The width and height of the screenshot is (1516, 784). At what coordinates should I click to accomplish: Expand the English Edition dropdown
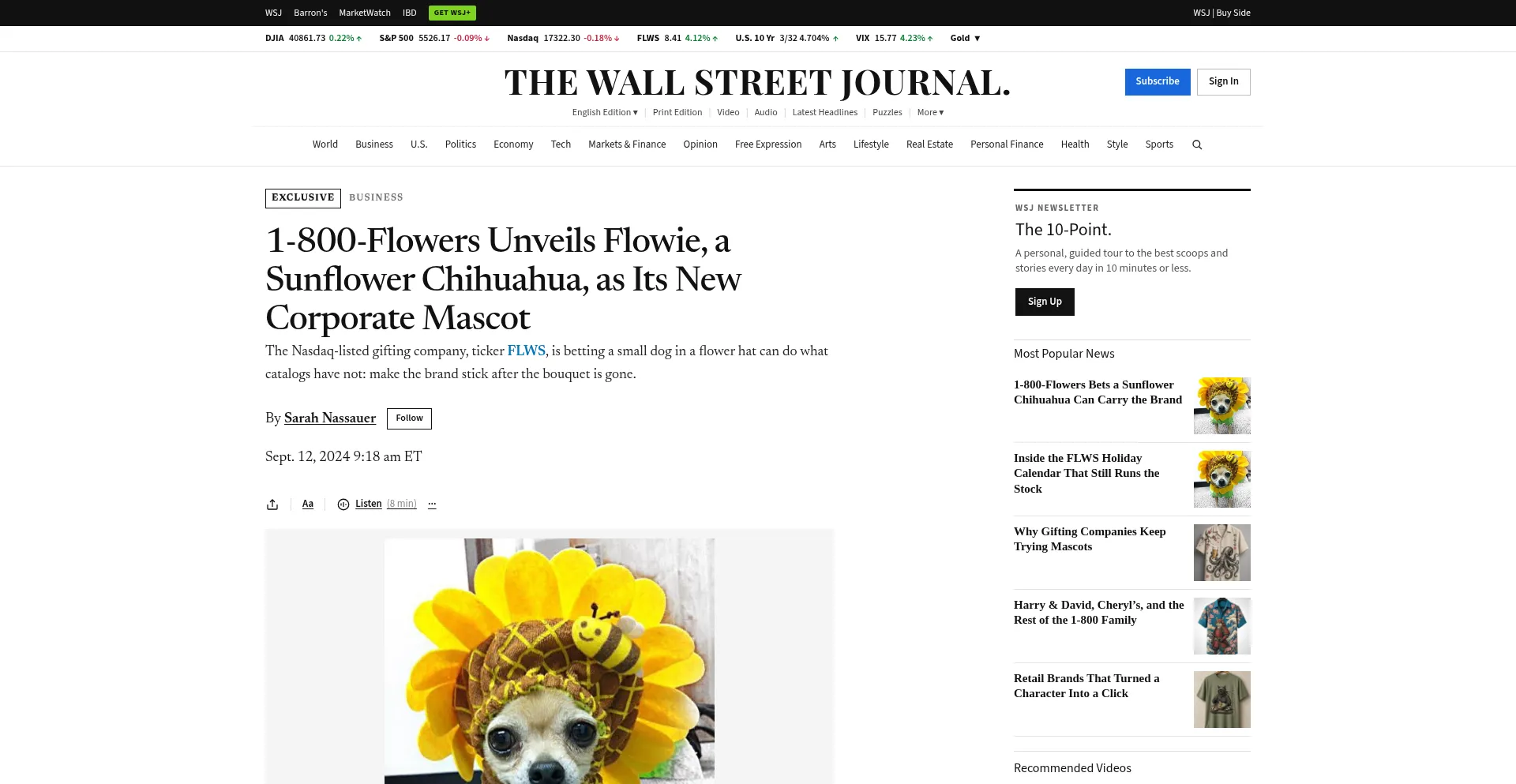pyautogui.click(x=605, y=112)
